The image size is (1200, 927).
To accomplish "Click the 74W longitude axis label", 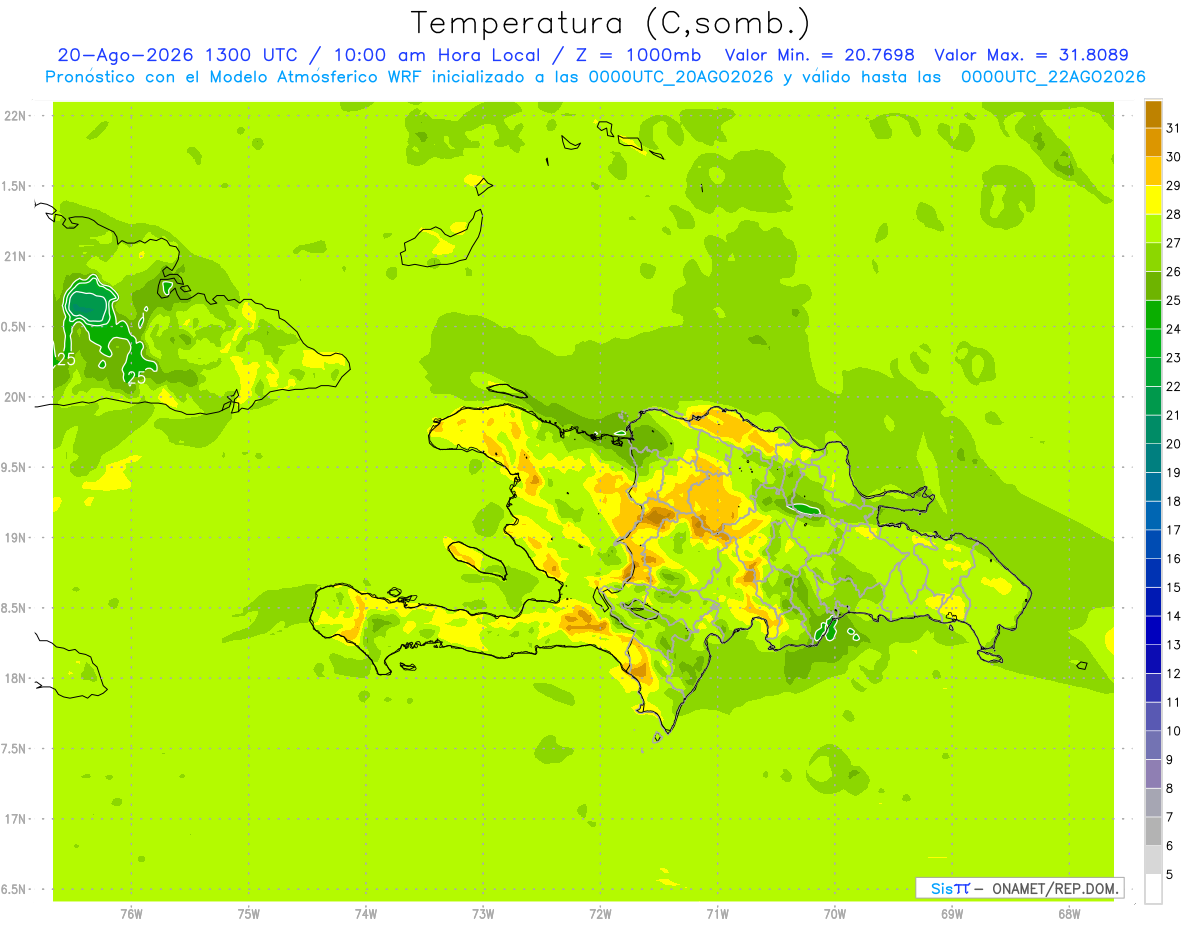I will [366, 913].
